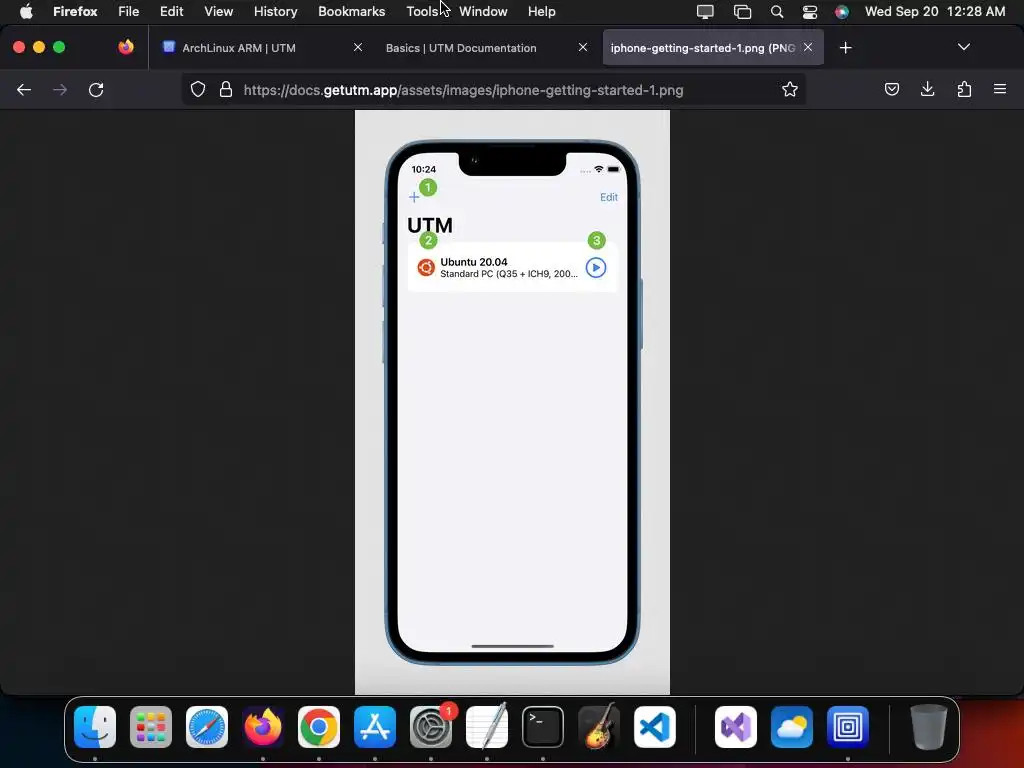Image resolution: width=1024 pixels, height=768 pixels.
Task: Open the extensions puzzle icon
Action: (964, 89)
